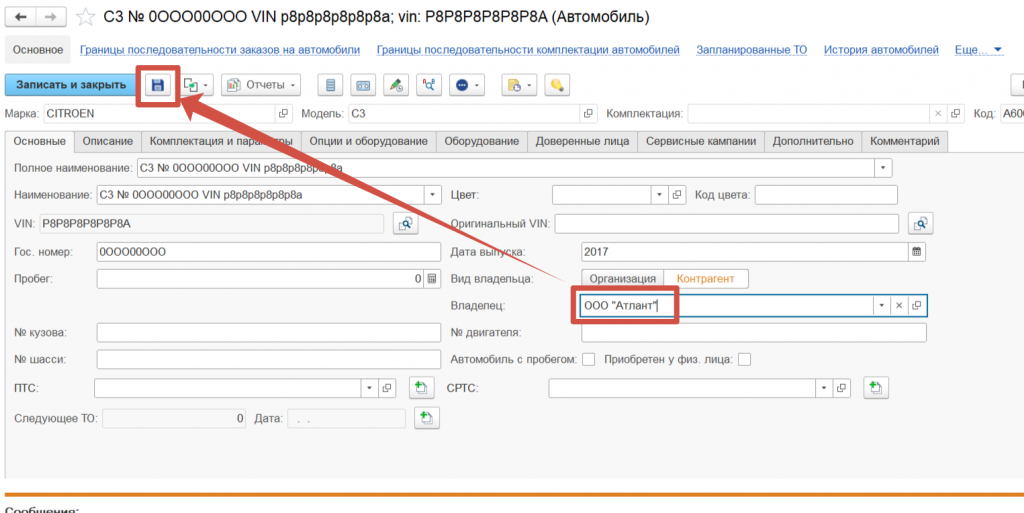Click the save floppy disk icon
This screenshot has width=1024, height=513.
[x=158, y=85]
